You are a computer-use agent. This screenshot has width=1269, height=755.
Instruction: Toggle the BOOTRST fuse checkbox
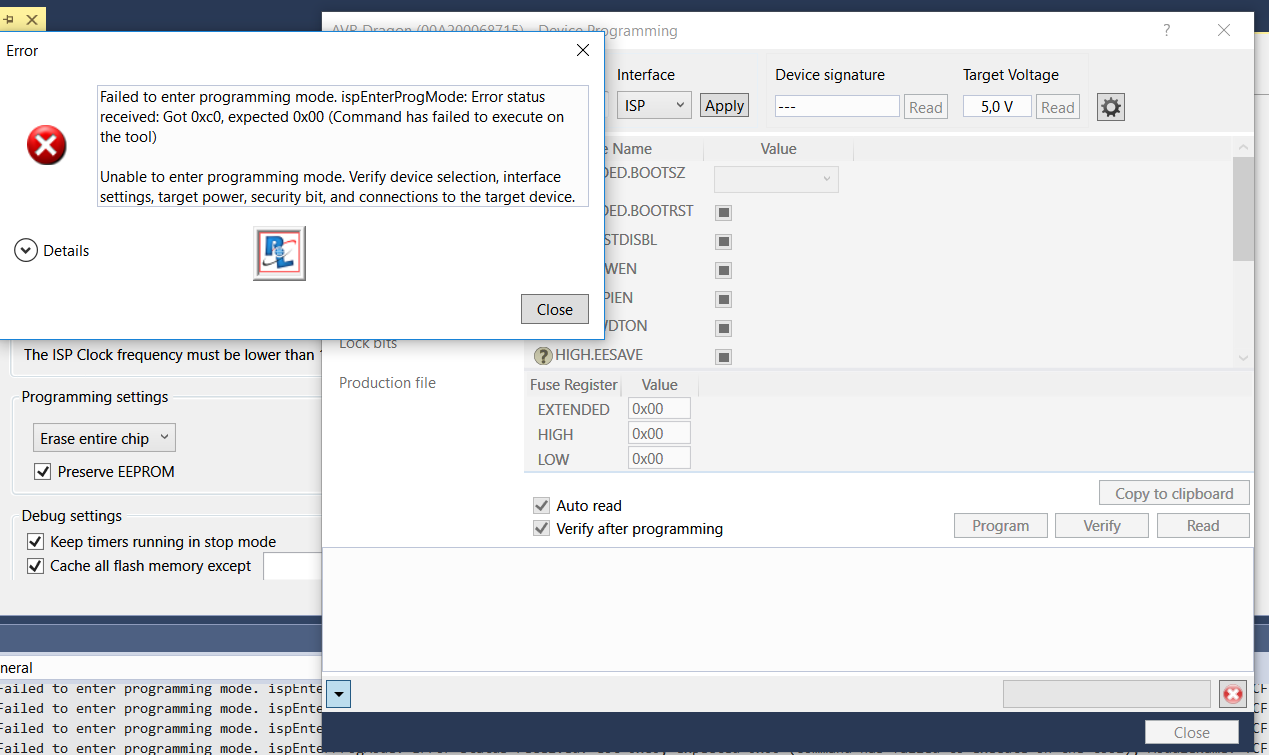[x=724, y=212]
